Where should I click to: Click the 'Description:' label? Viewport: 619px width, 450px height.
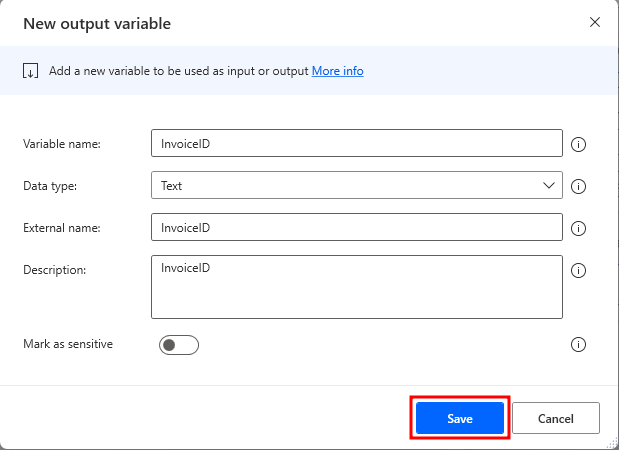54,270
